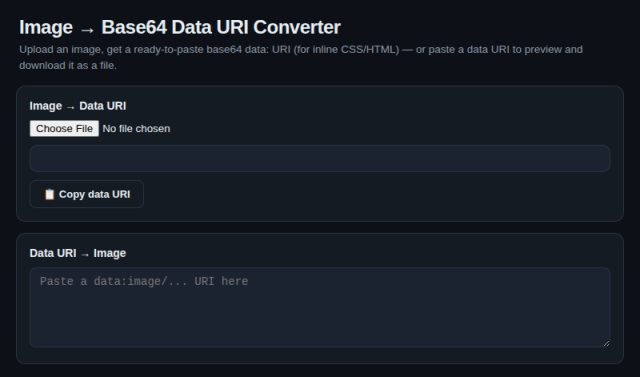Click the 'No file chosen' label
Viewport: 640px width, 377px height.
(136, 129)
